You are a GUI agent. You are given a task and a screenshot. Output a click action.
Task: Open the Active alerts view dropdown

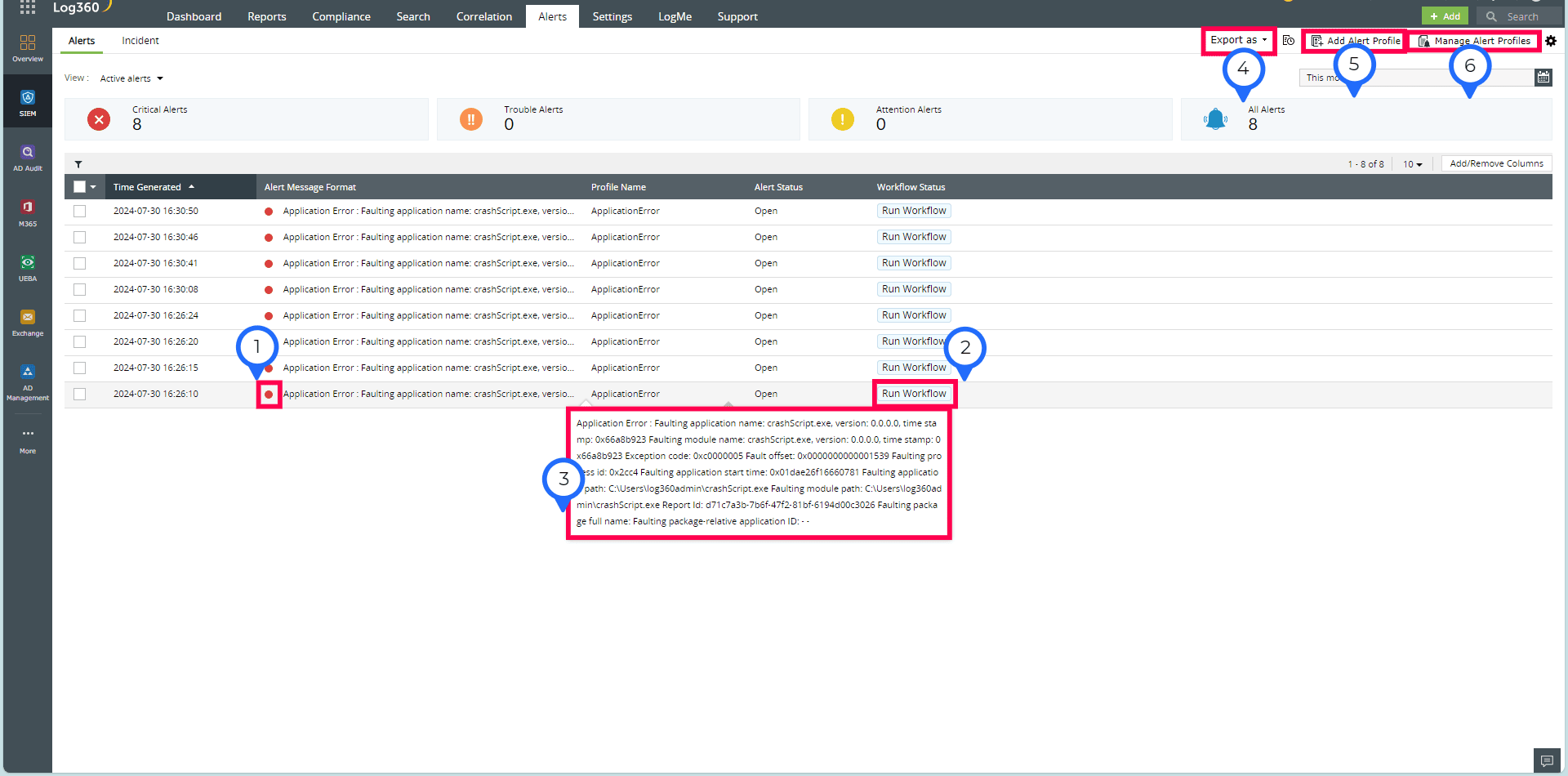(130, 78)
